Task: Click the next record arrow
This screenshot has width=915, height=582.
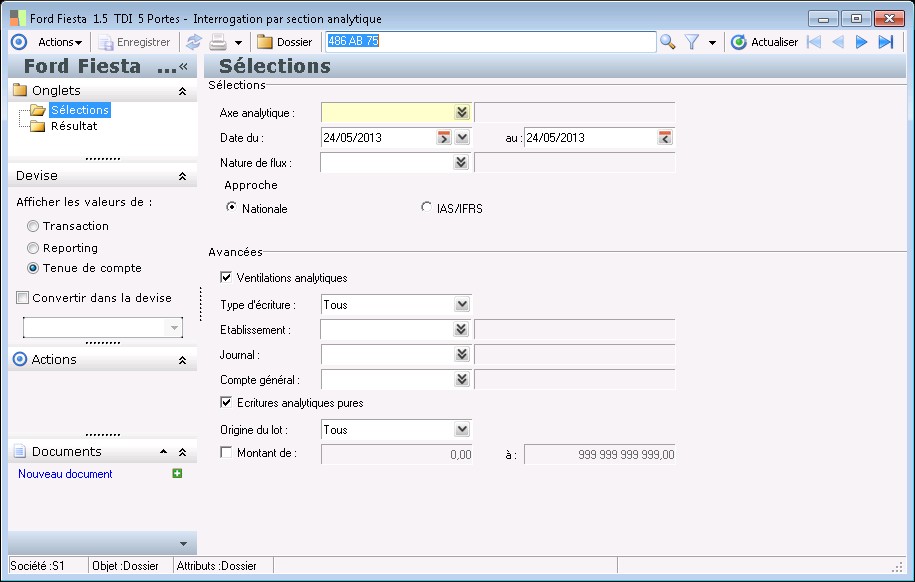Action: [861, 42]
